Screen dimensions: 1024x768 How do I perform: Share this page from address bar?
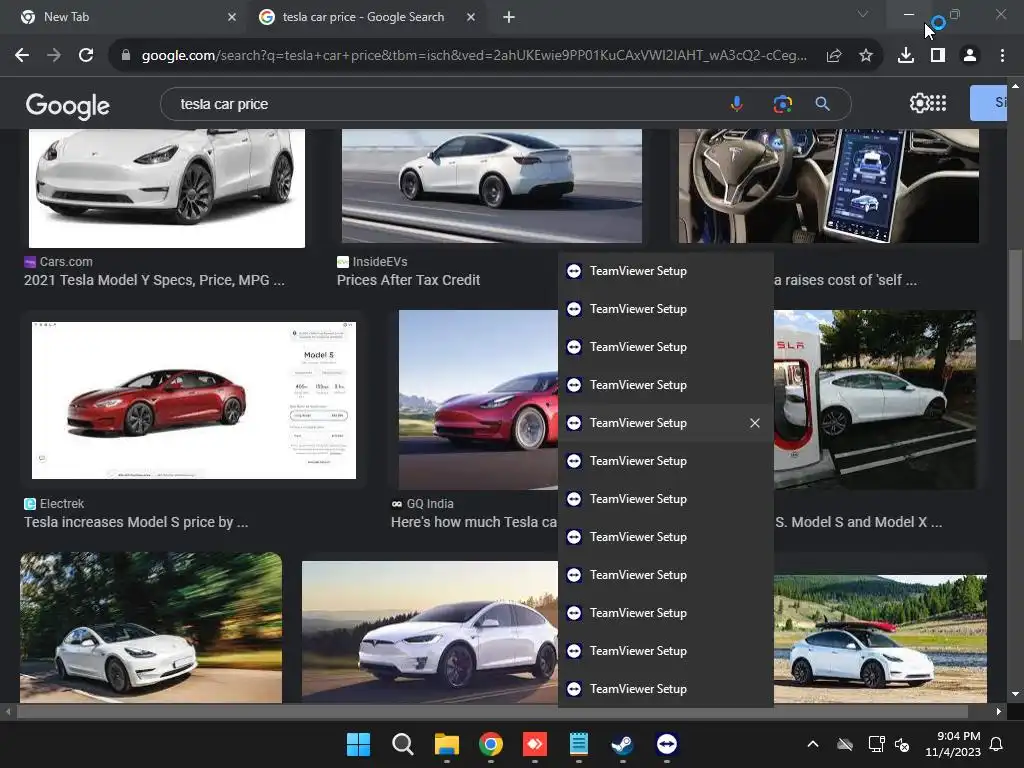[834, 56]
